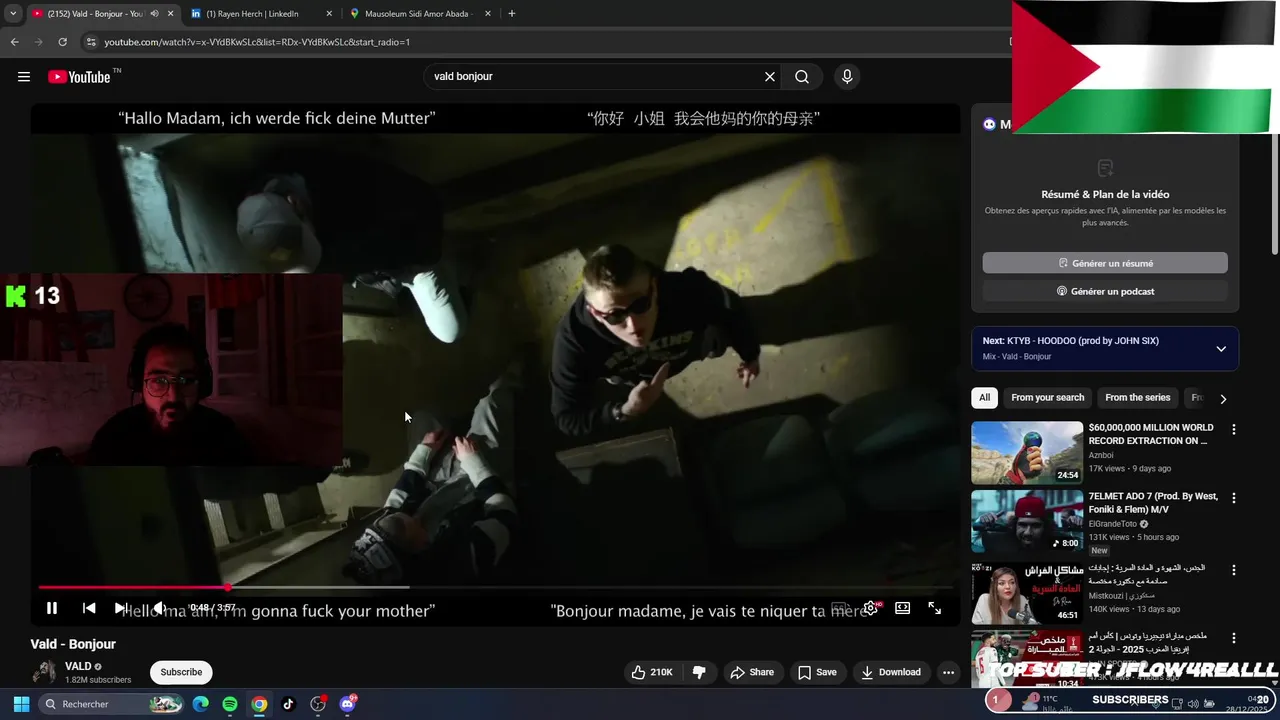Open the Windows Start menu

(x=21, y=704)
